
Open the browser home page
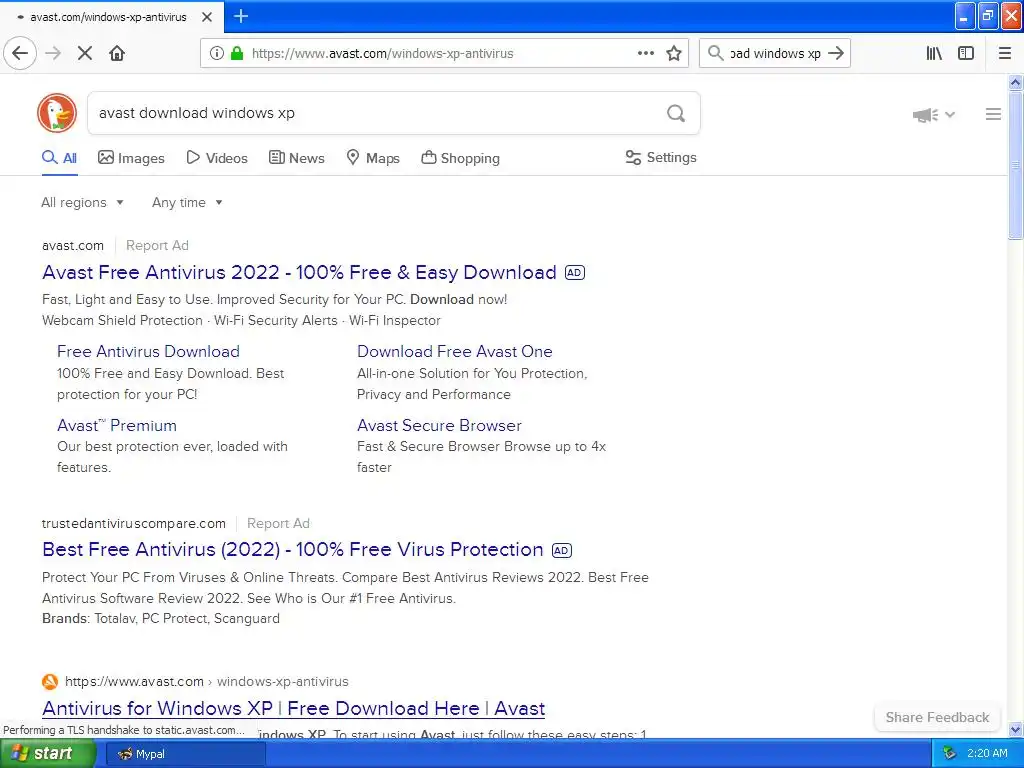click(117, 53)
